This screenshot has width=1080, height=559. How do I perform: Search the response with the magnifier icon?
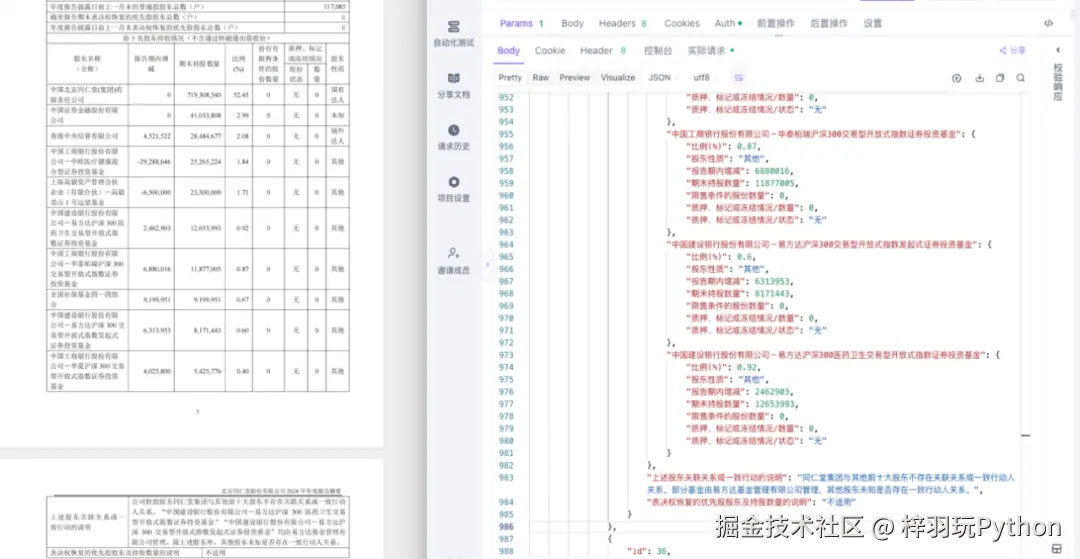coord(1021,77)
